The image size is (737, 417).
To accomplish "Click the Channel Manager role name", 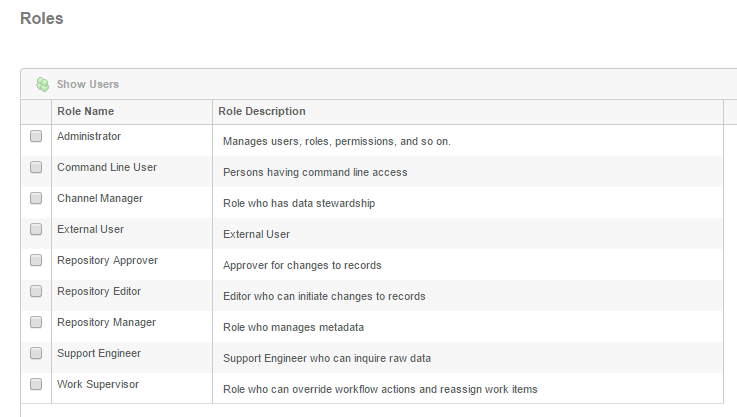I will pos(100,198).
